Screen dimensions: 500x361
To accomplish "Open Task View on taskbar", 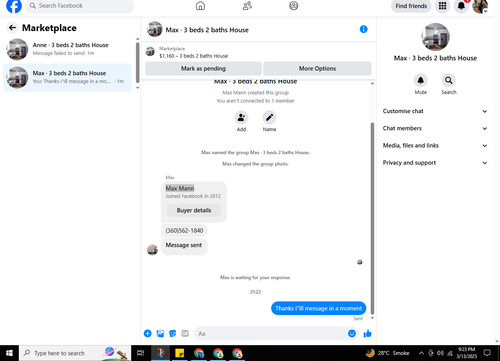I will pyautogui.click(x=141, y=353).
